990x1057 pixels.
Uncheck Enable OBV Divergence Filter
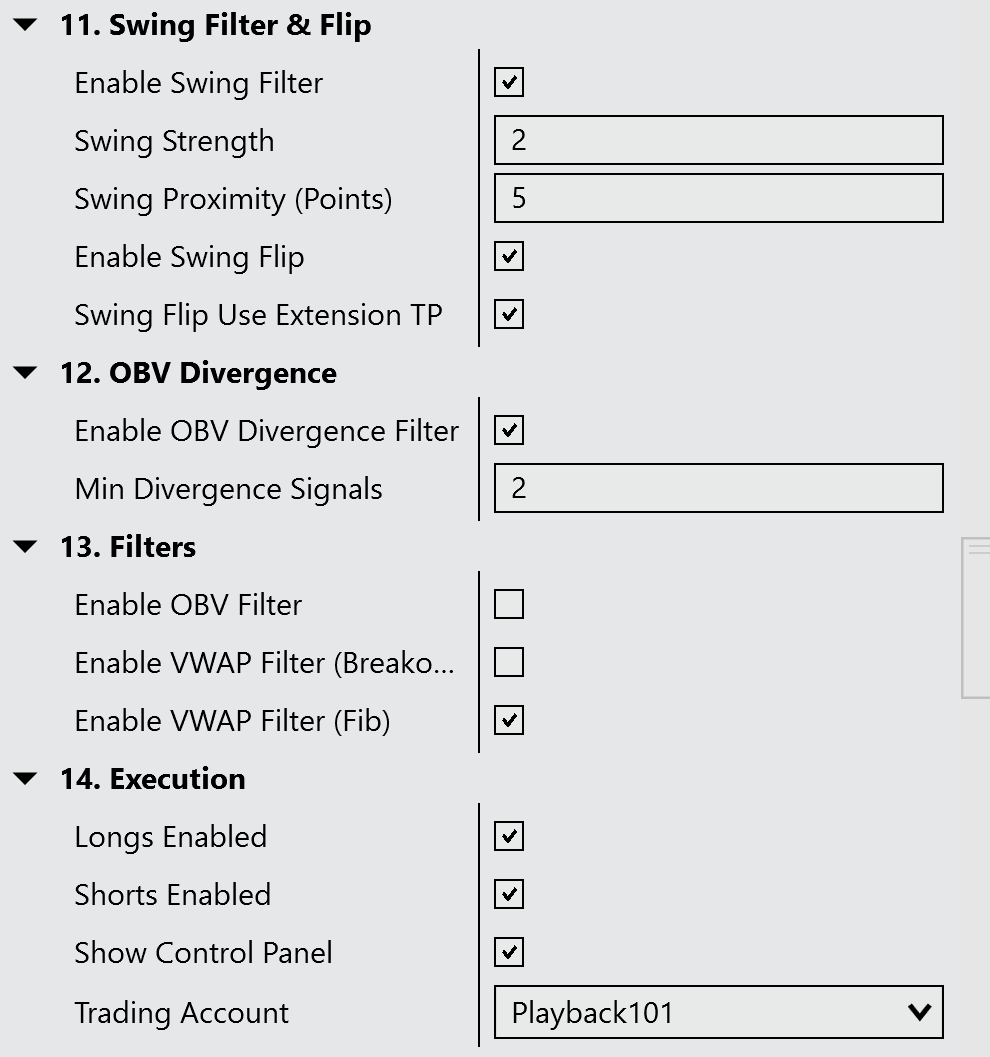coord(509,431)
